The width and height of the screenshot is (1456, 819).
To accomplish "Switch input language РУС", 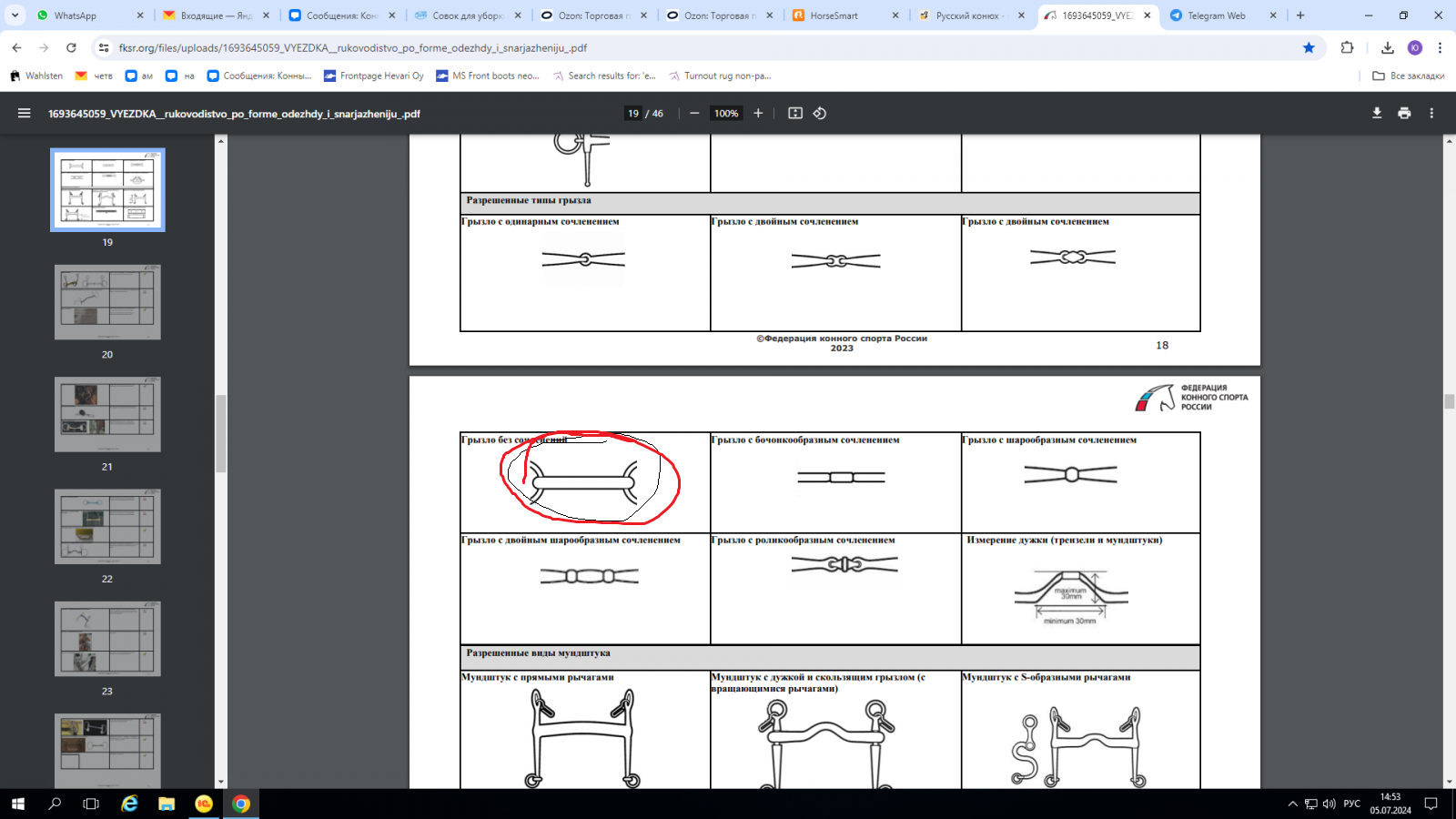I will (x=1352, y=804).
